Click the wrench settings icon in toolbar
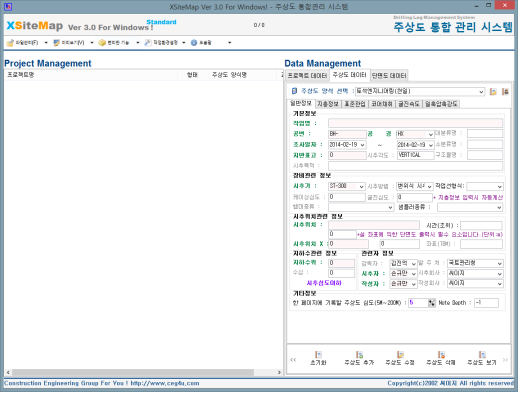518x393 pixels. tap(148, 43)
